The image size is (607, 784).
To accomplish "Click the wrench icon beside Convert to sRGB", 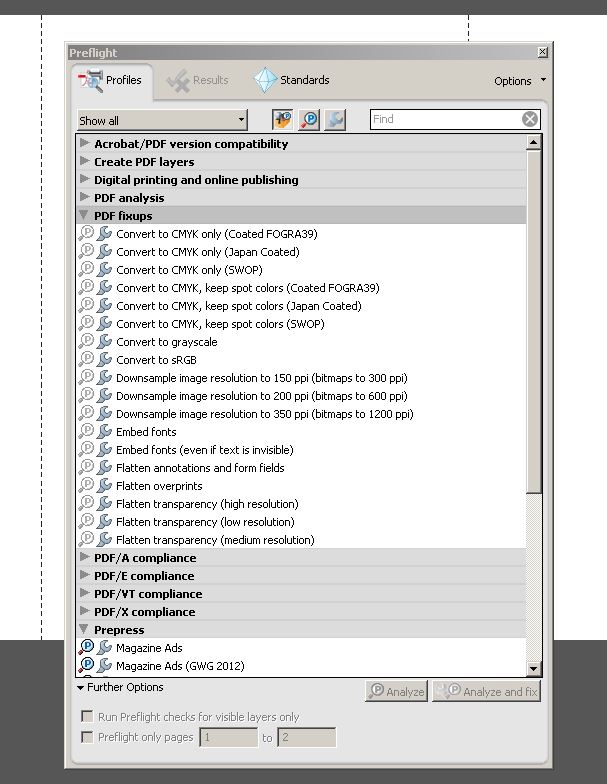I will (x=104, y=360).
